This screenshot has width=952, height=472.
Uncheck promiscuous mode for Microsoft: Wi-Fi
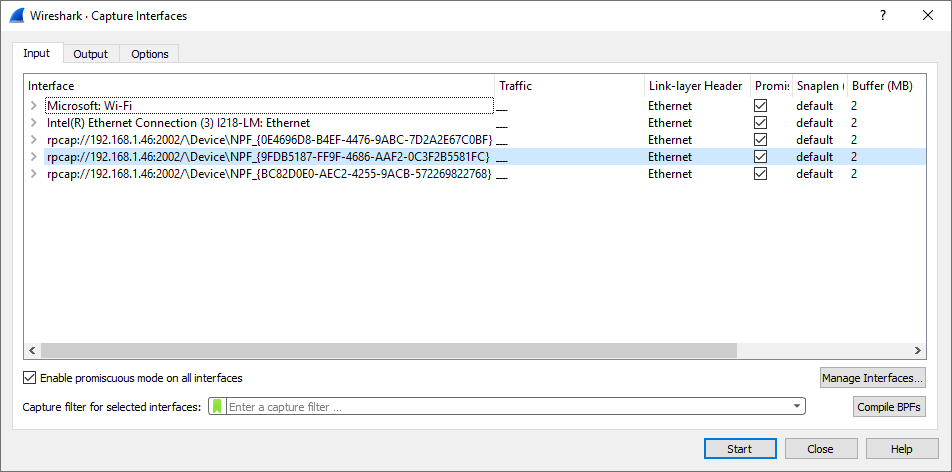point(760,106)
